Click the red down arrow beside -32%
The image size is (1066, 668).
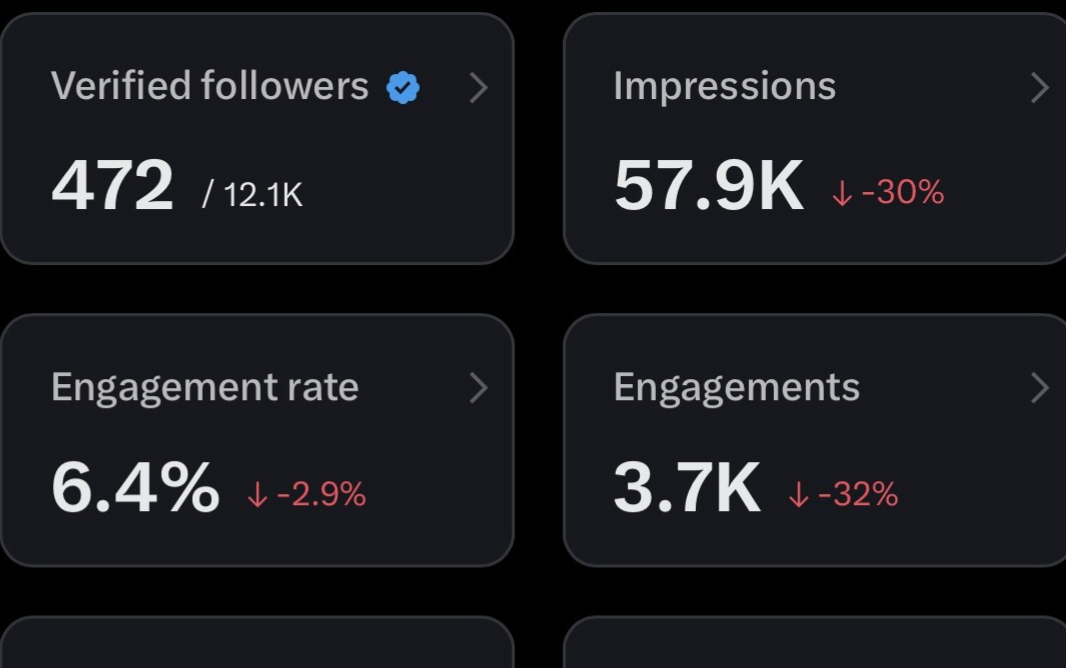pyautogui.click(x=798, y=495)
